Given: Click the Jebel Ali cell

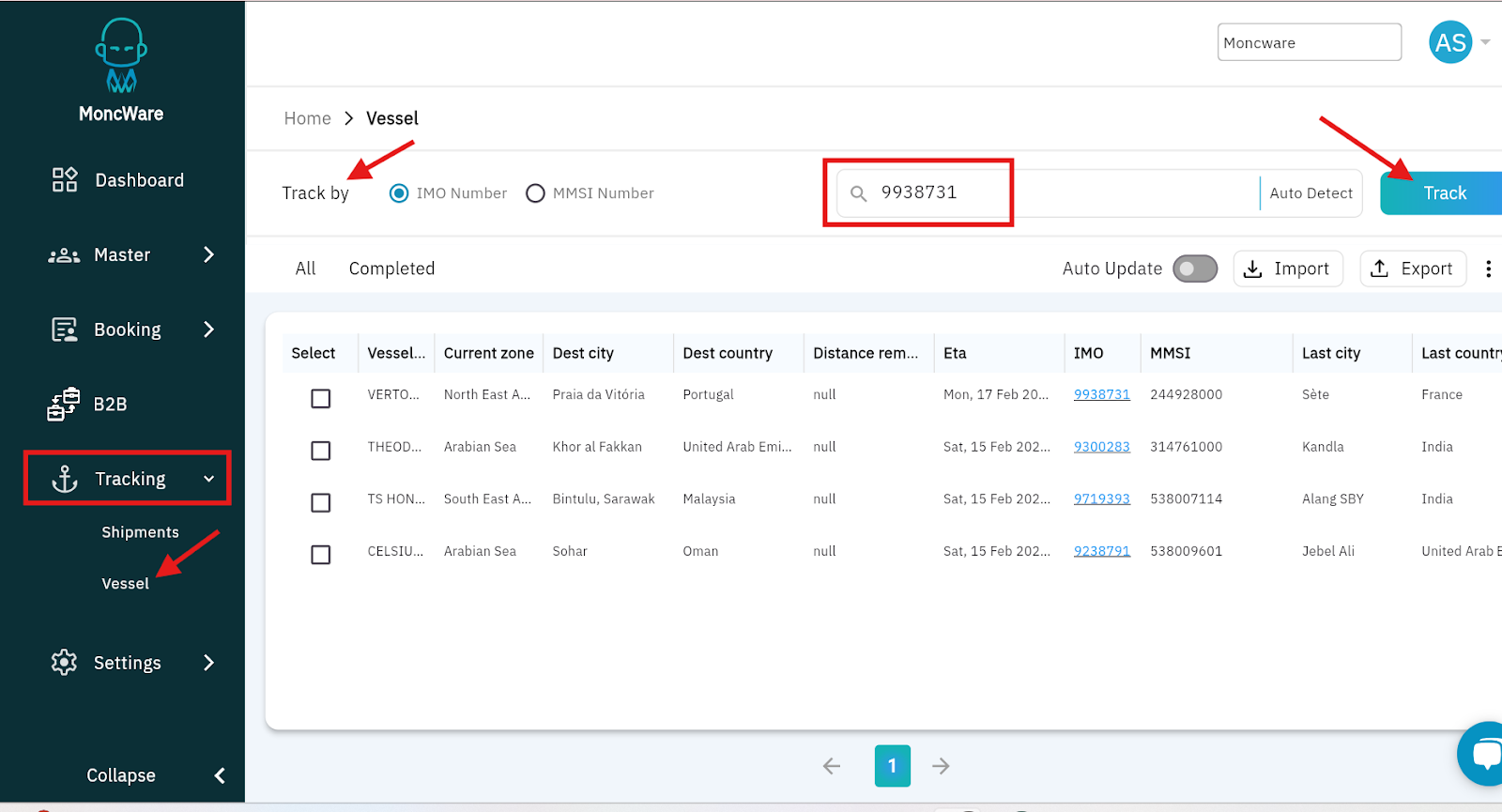Looking at the screenshot, I should [1327, 551].
